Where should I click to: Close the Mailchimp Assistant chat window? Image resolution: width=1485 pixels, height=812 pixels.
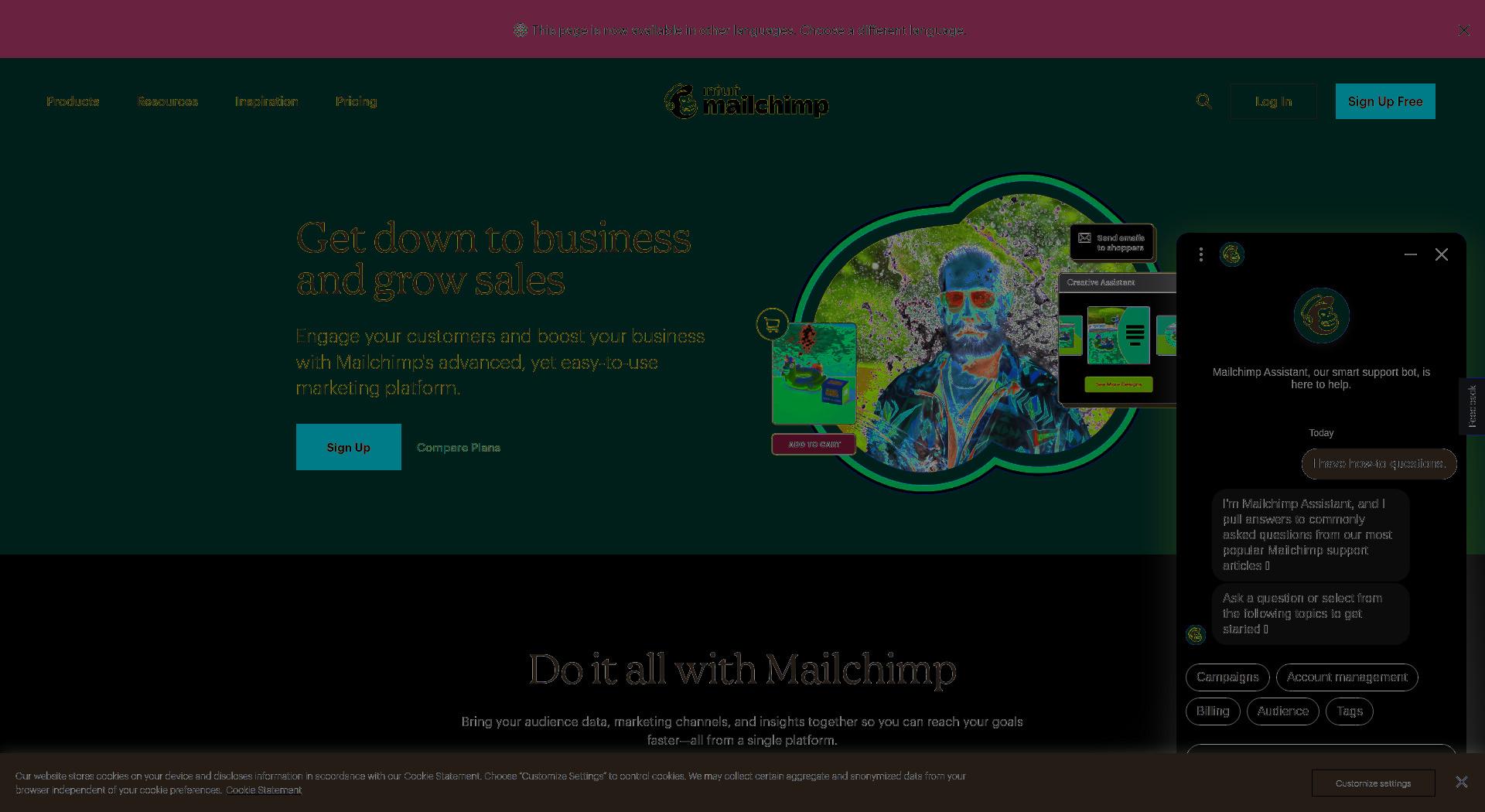[1442, 254]
